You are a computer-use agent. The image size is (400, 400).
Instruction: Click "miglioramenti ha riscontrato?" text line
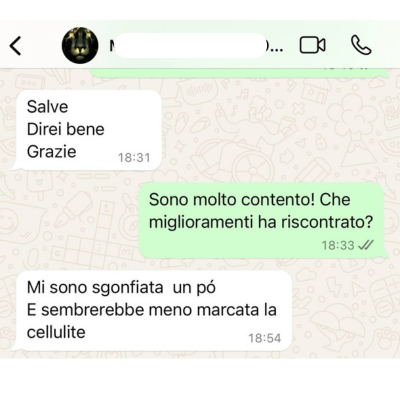[261, 222]
